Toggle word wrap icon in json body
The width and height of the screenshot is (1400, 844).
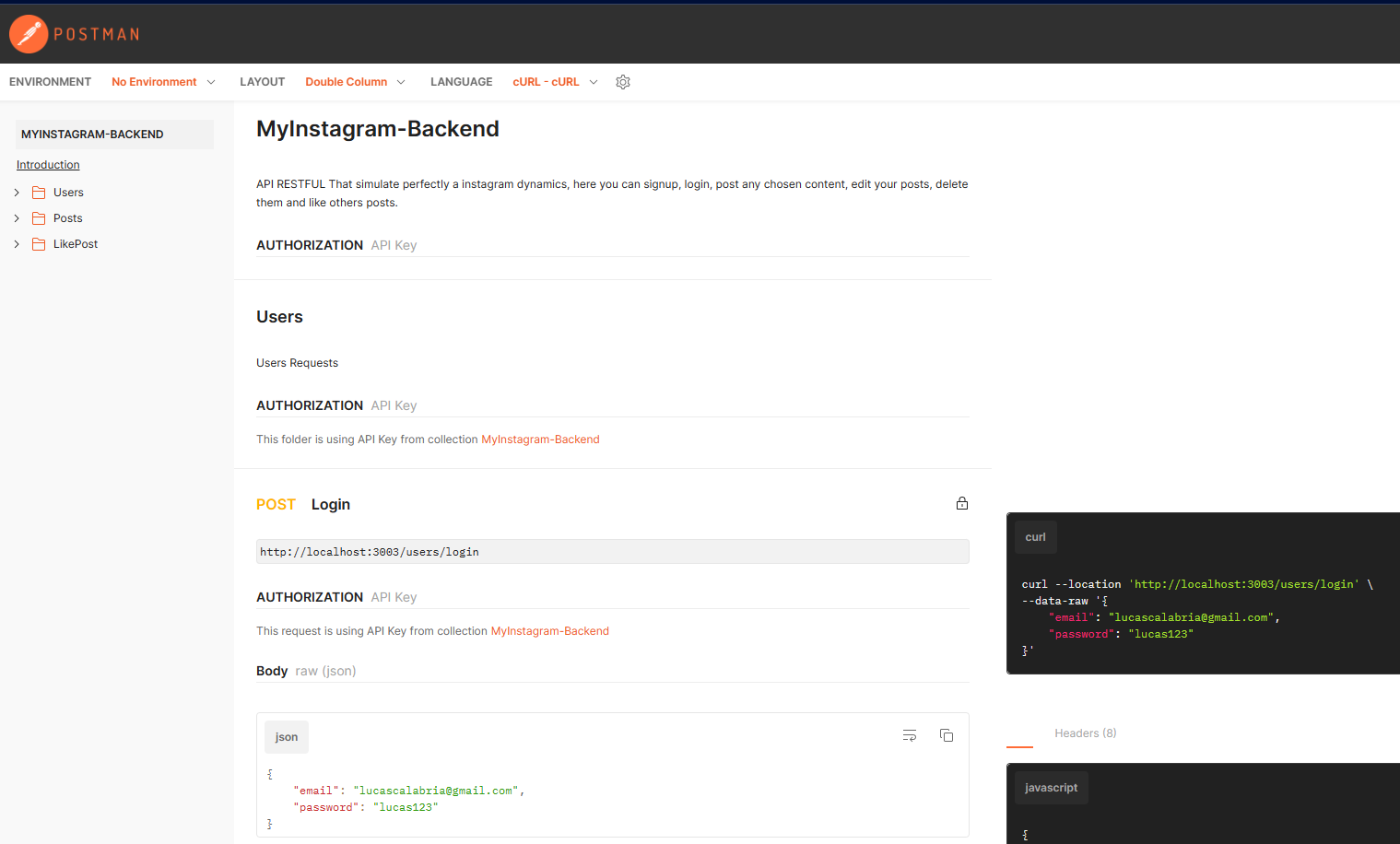tap(910, 735)
